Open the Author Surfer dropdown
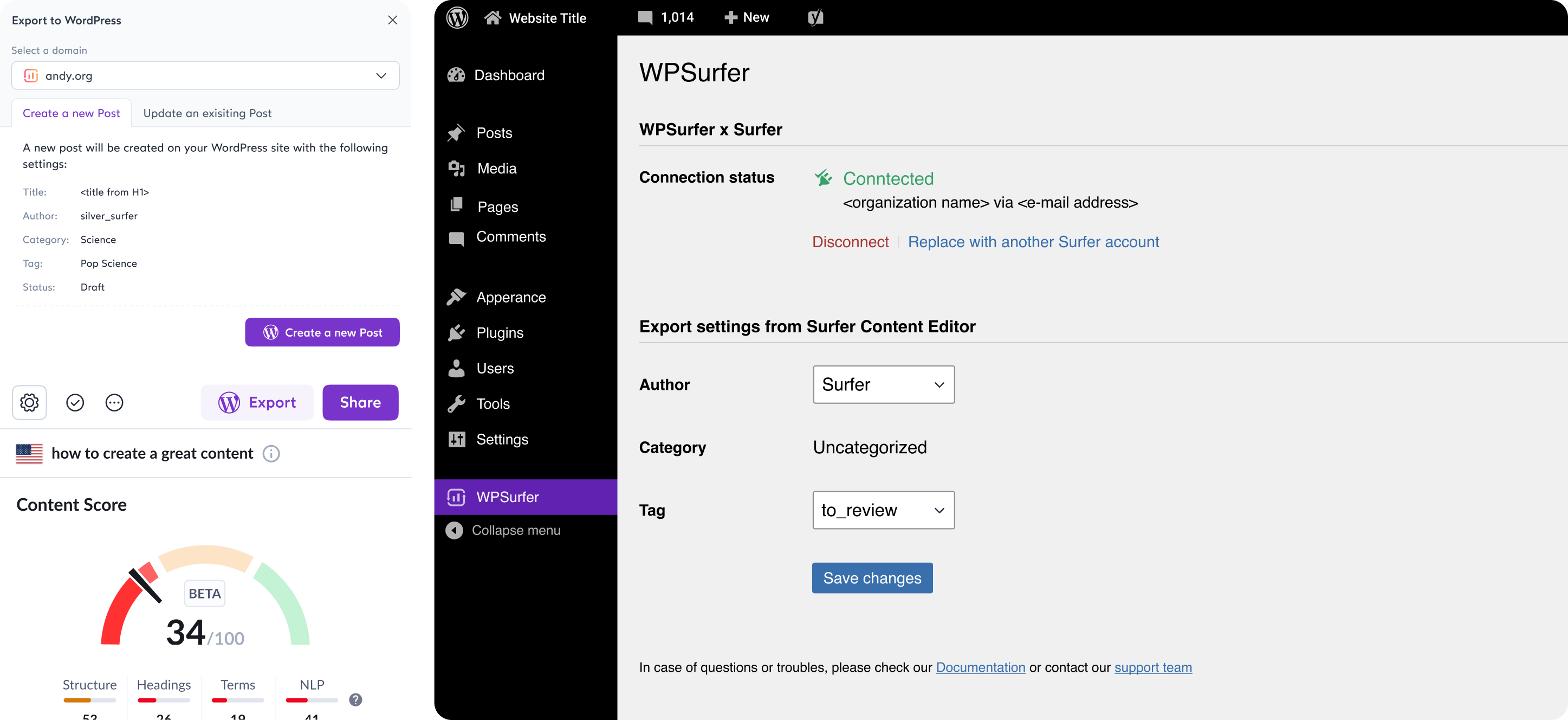The width and height of the screenshot is (1568, 720). (x=883, y=384)
